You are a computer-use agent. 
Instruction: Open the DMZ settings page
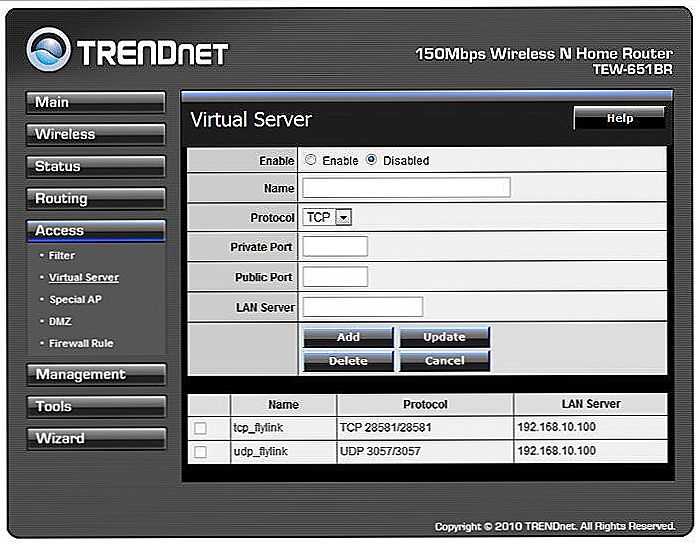63,321
